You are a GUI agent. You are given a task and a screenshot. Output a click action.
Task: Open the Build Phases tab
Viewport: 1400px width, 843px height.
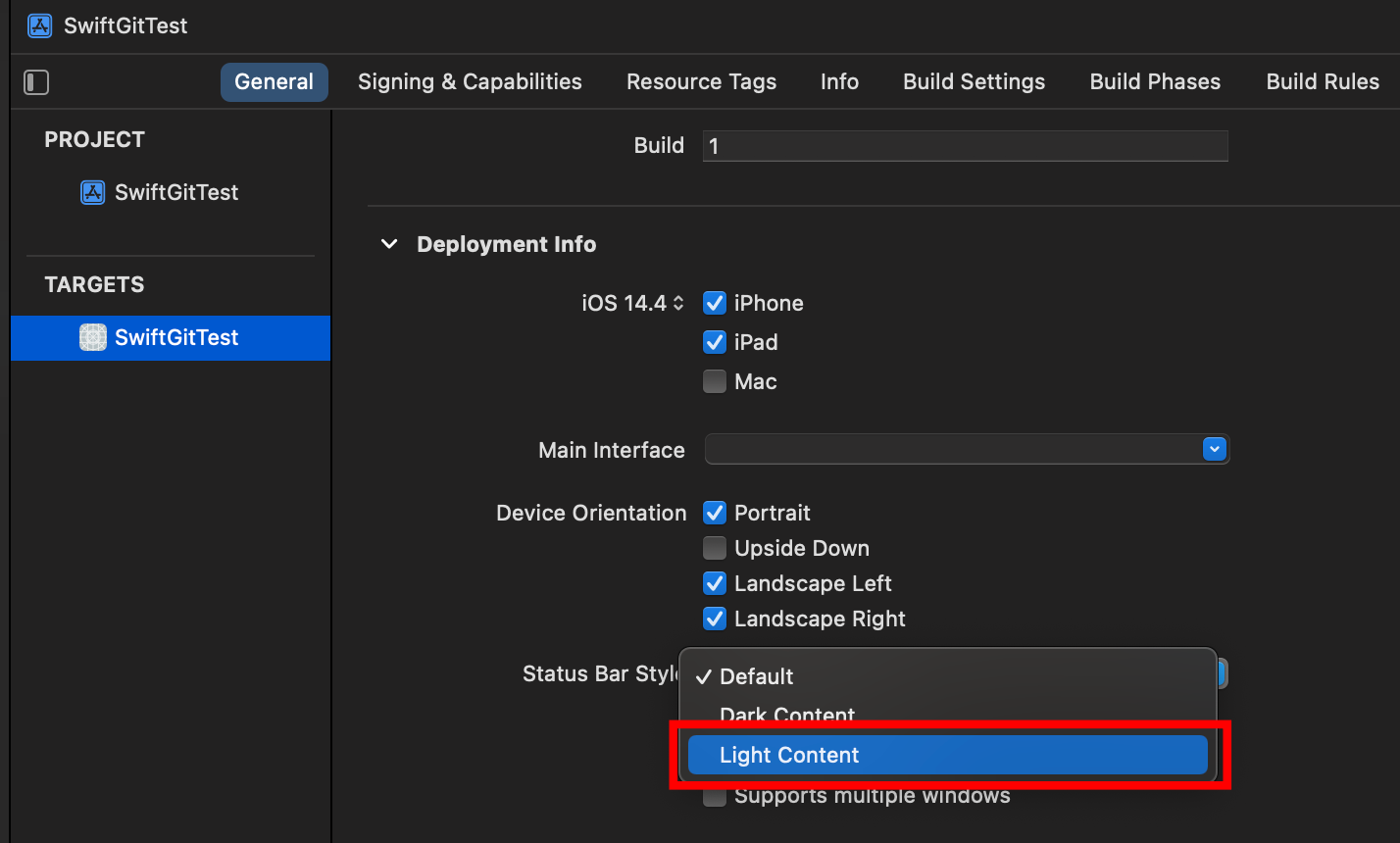coord(1156,82)
